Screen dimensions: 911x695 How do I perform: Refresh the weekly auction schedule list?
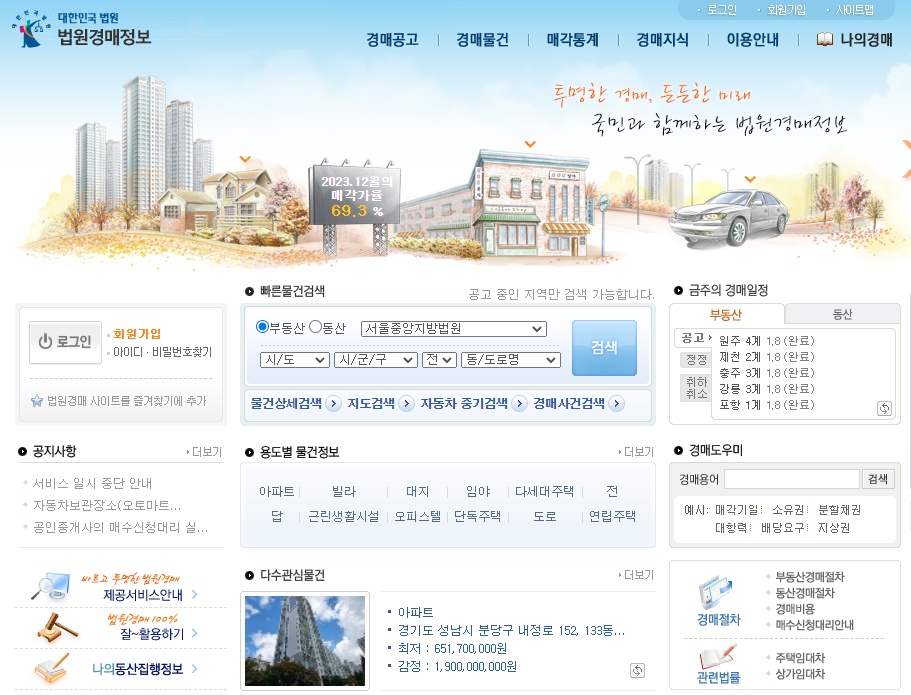pyautogui.click(x=884, y=407)
